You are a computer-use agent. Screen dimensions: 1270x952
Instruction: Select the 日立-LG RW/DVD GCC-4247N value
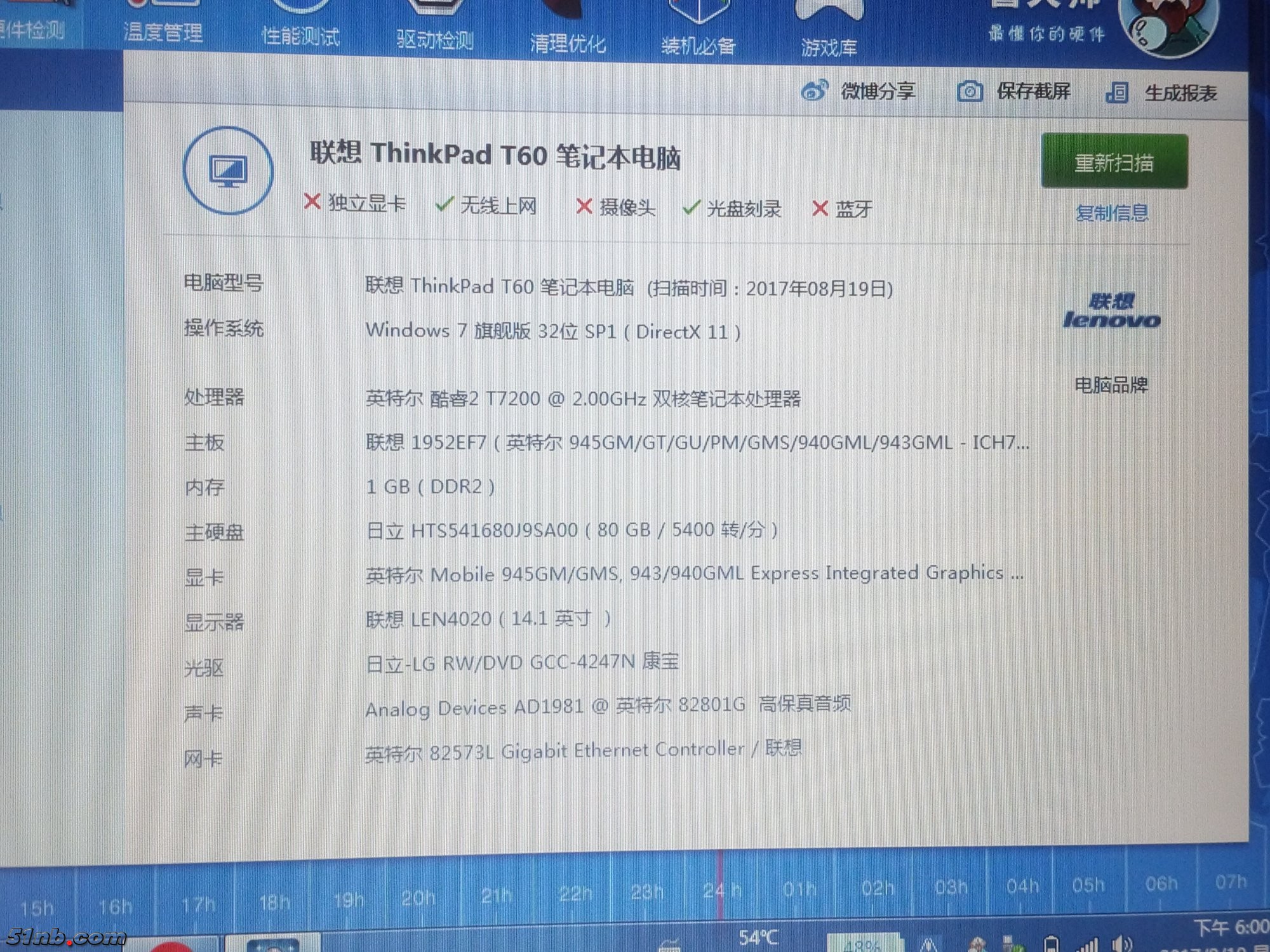(x=522, y=663)
